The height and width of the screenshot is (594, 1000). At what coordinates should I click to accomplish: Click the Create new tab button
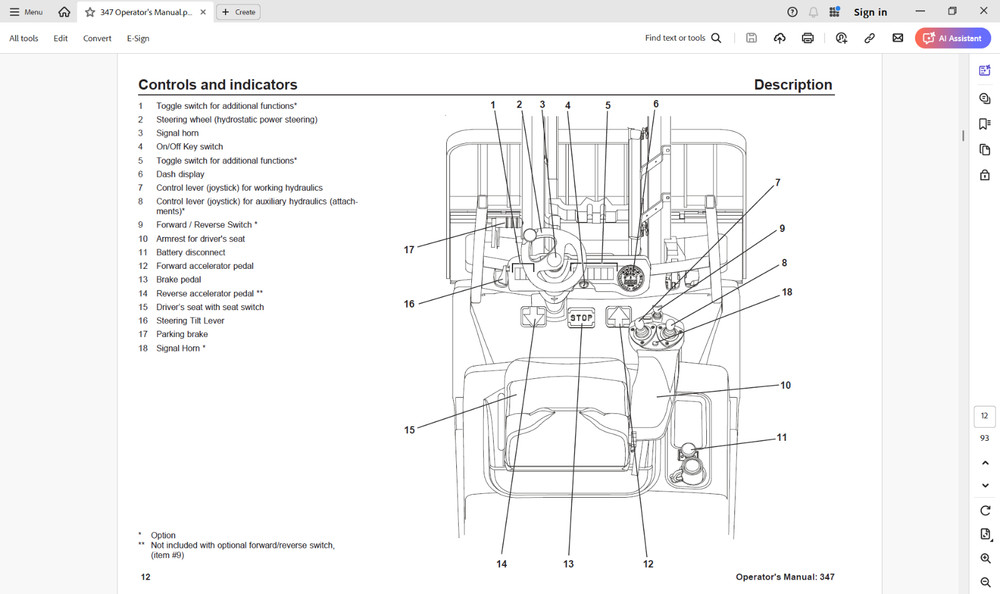coord(238,12)
